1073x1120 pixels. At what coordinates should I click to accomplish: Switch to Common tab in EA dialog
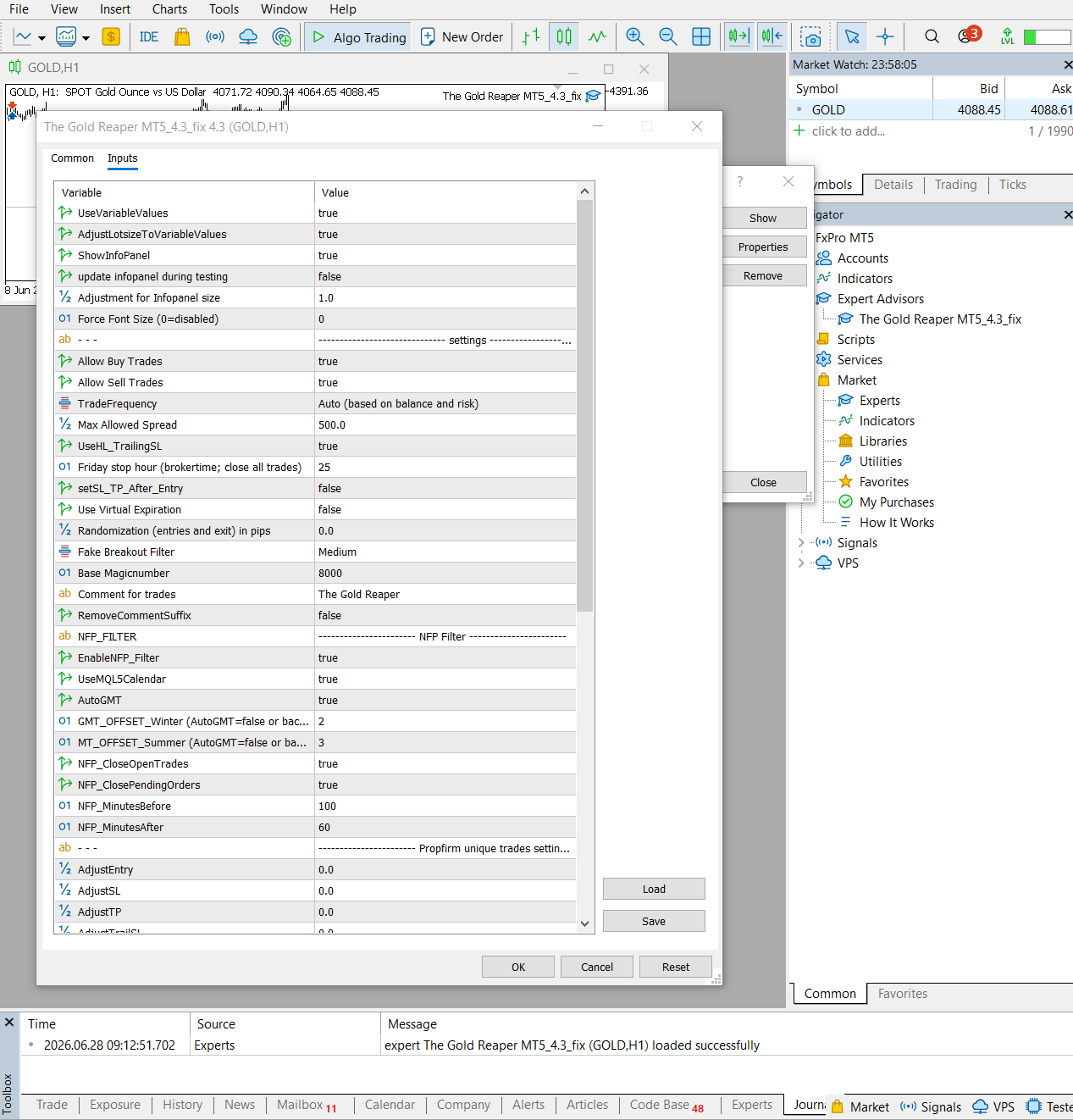72,158
